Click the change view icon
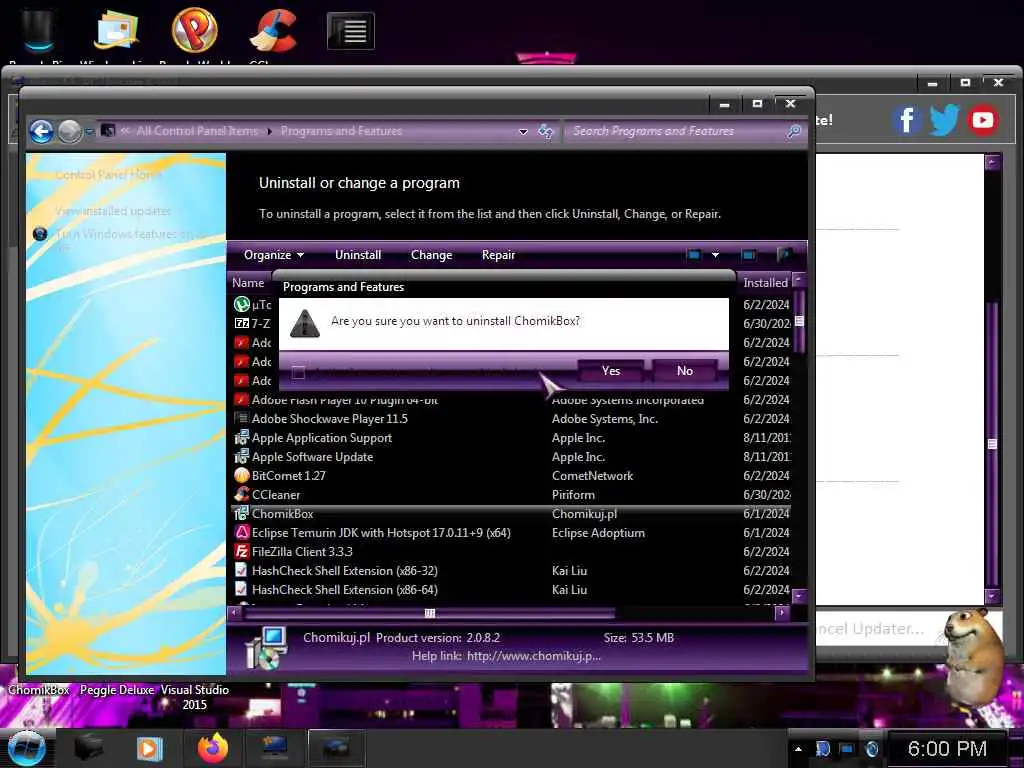1024x768 pixels. 694,255
